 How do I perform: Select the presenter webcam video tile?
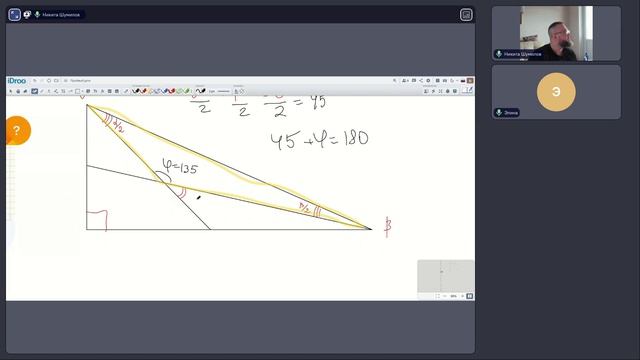(x=556, y=33)
